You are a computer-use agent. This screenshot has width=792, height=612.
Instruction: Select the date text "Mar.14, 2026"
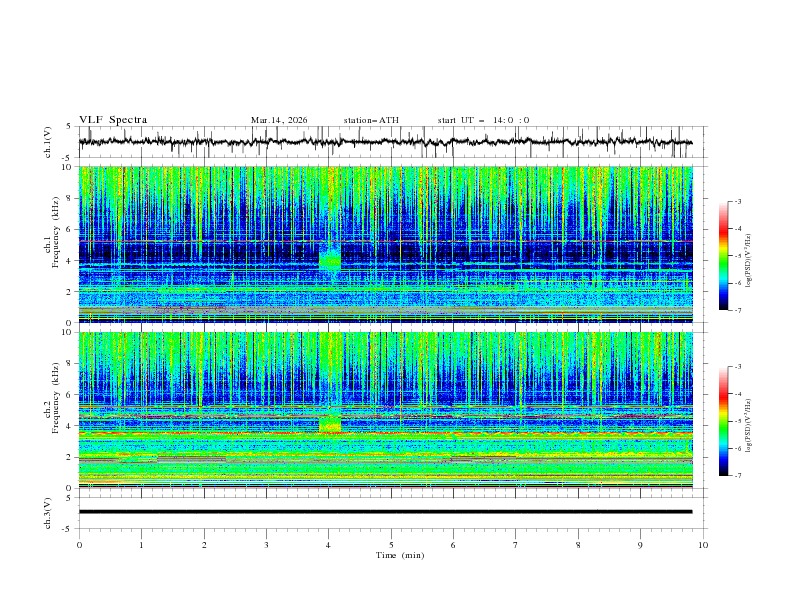click(x=279, y=120)
